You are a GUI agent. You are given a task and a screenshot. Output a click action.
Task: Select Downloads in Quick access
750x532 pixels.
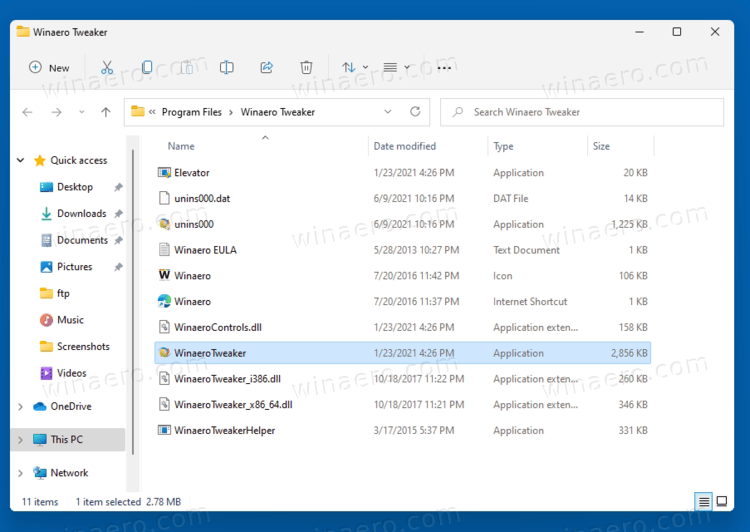[x=81, y=213]
